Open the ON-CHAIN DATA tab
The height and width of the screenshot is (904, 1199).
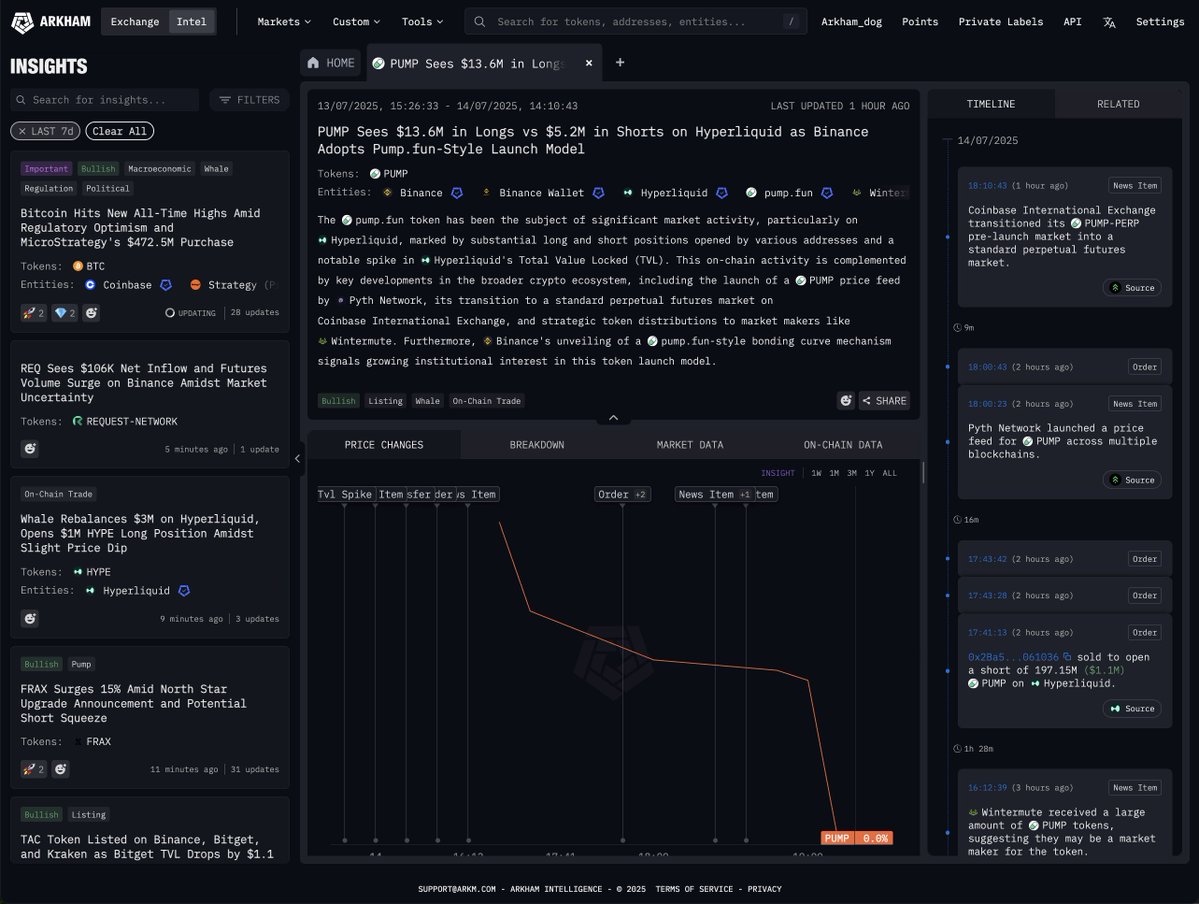(843, 445)
